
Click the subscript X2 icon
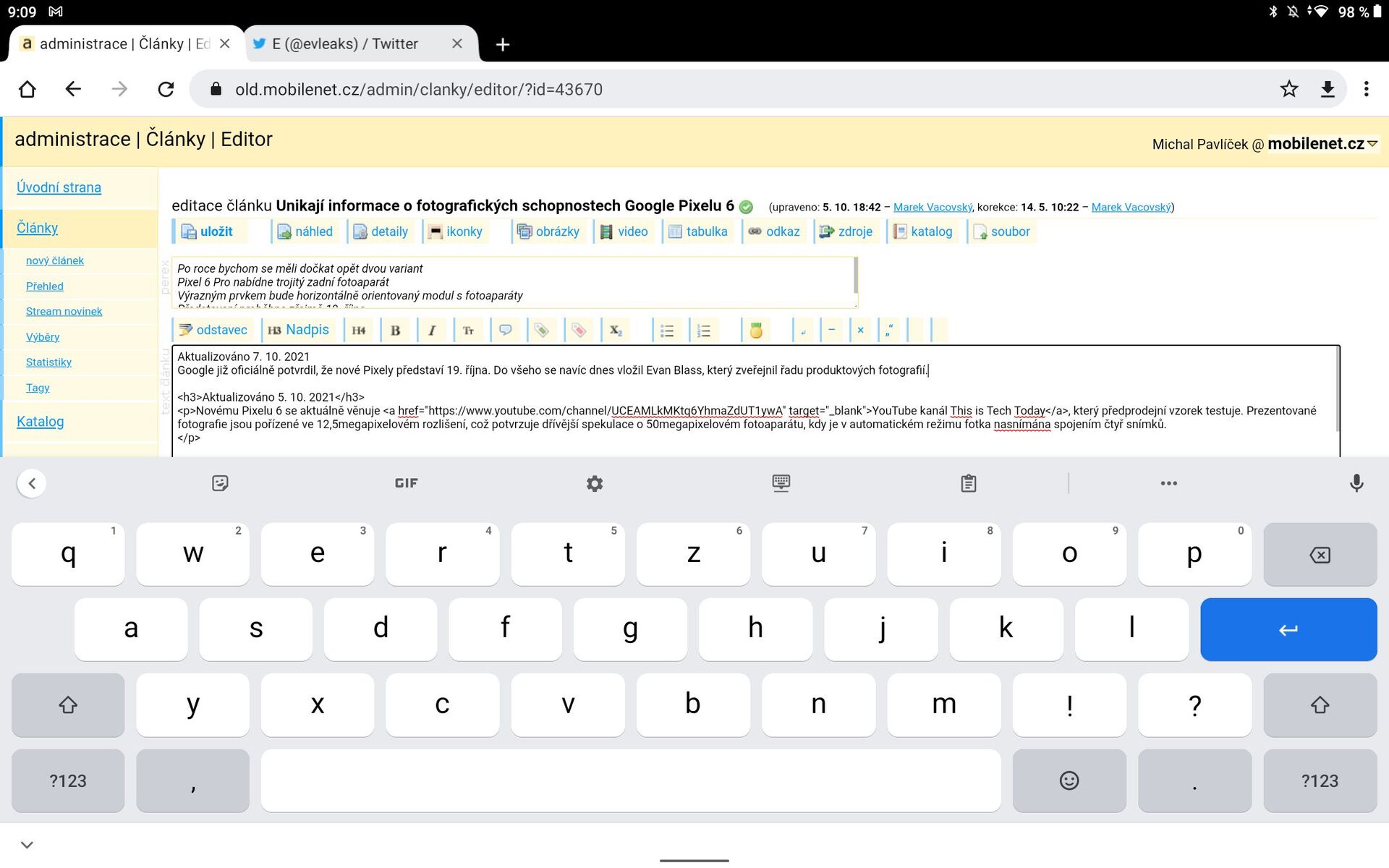616,331
